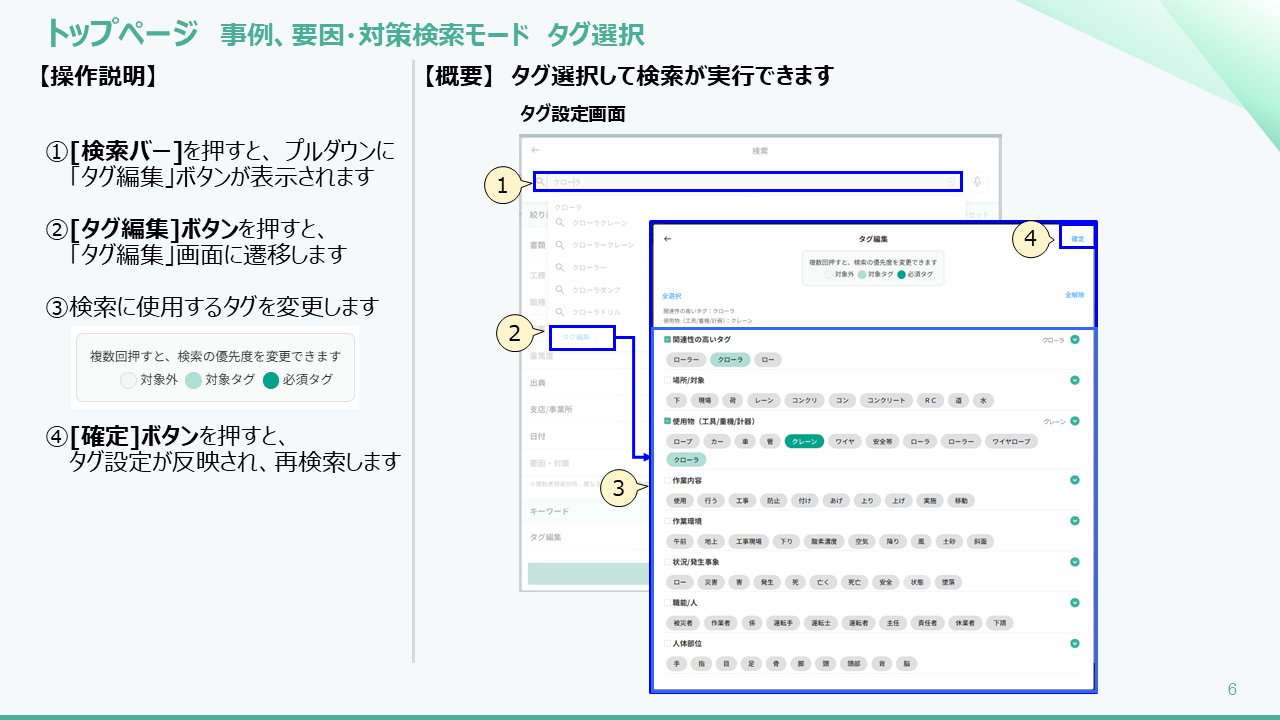Click magnifier icon next to クローラクレーン suggestion
This screenshot has width=1280, height=720.
[561, 223]
